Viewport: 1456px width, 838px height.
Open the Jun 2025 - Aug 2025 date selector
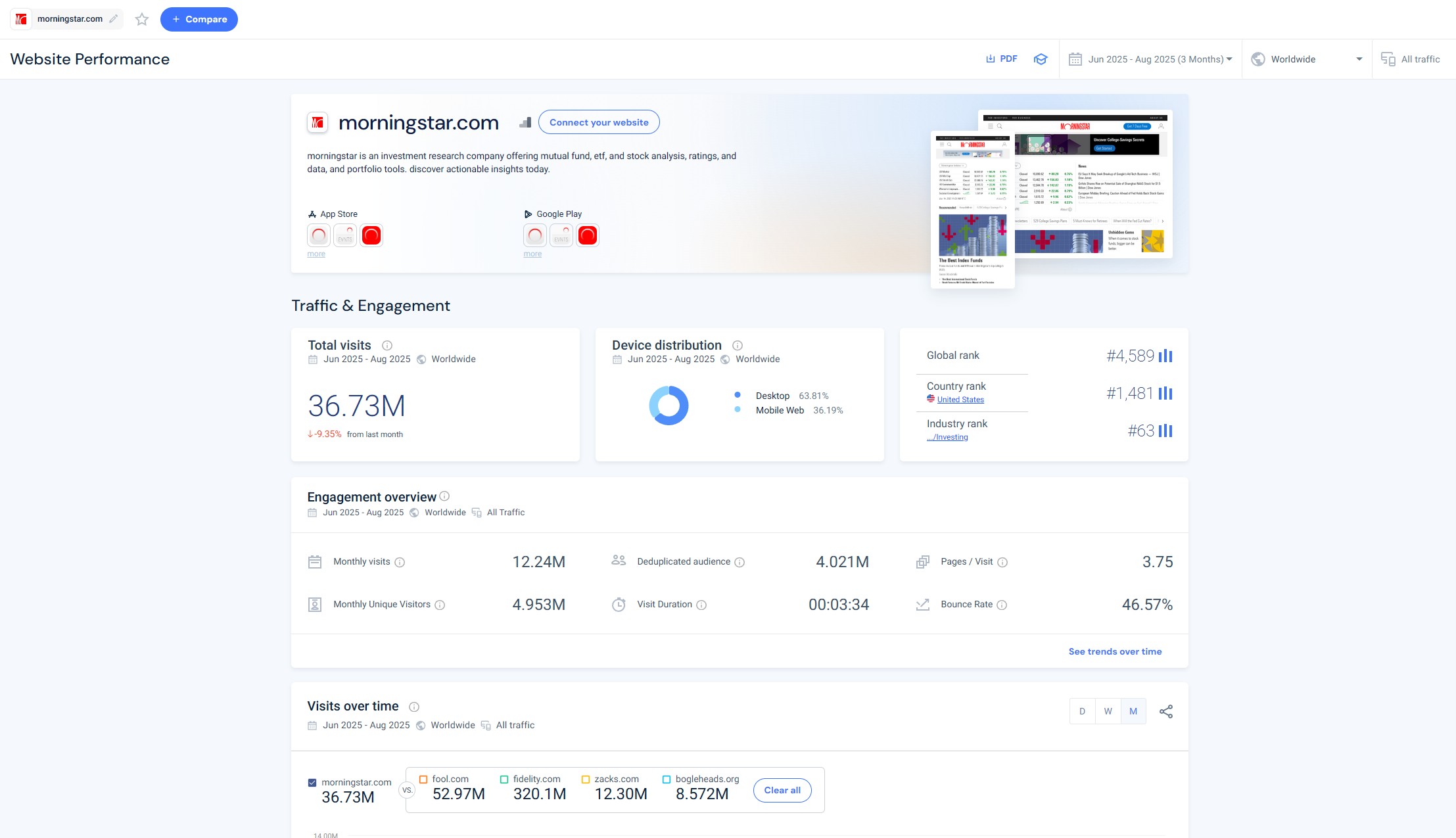point(1150,58)
